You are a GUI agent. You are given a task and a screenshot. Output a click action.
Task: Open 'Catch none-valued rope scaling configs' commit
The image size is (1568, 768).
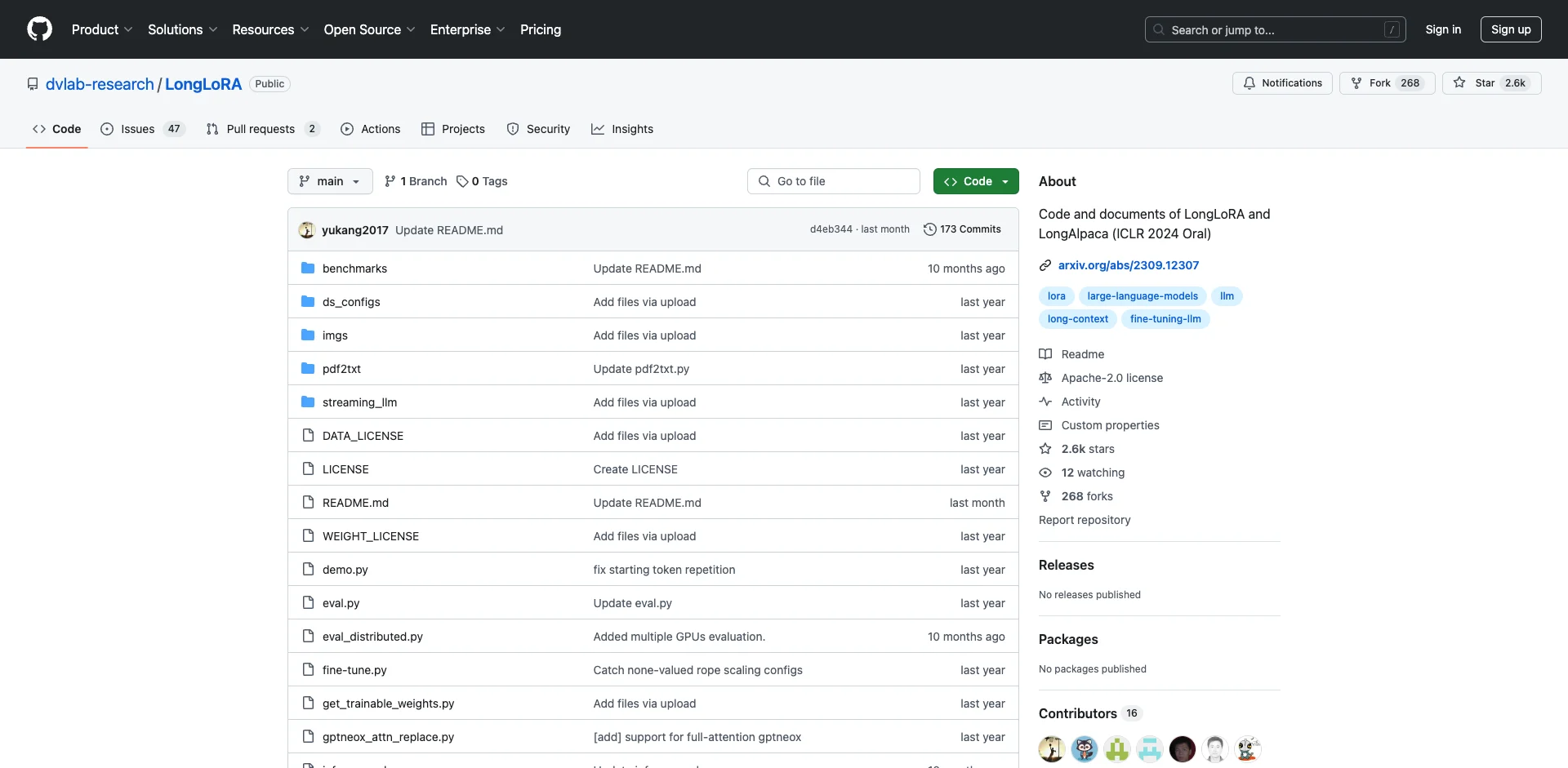697,670
